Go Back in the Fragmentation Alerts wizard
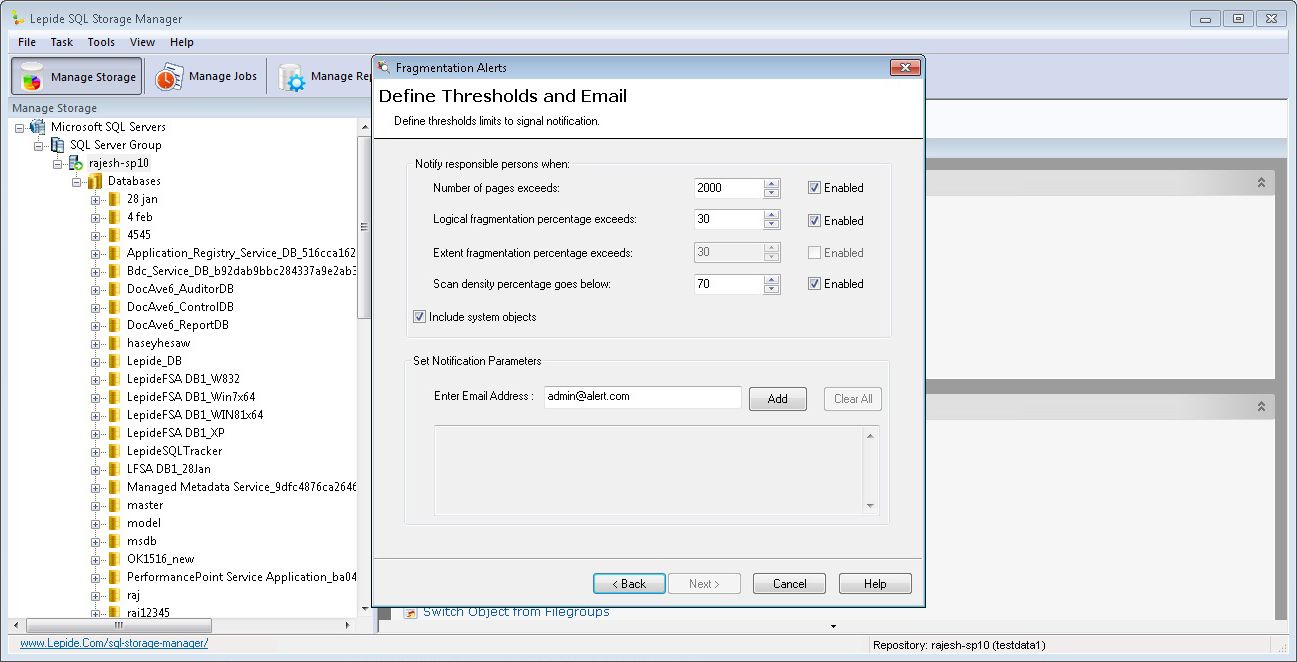 629,583
